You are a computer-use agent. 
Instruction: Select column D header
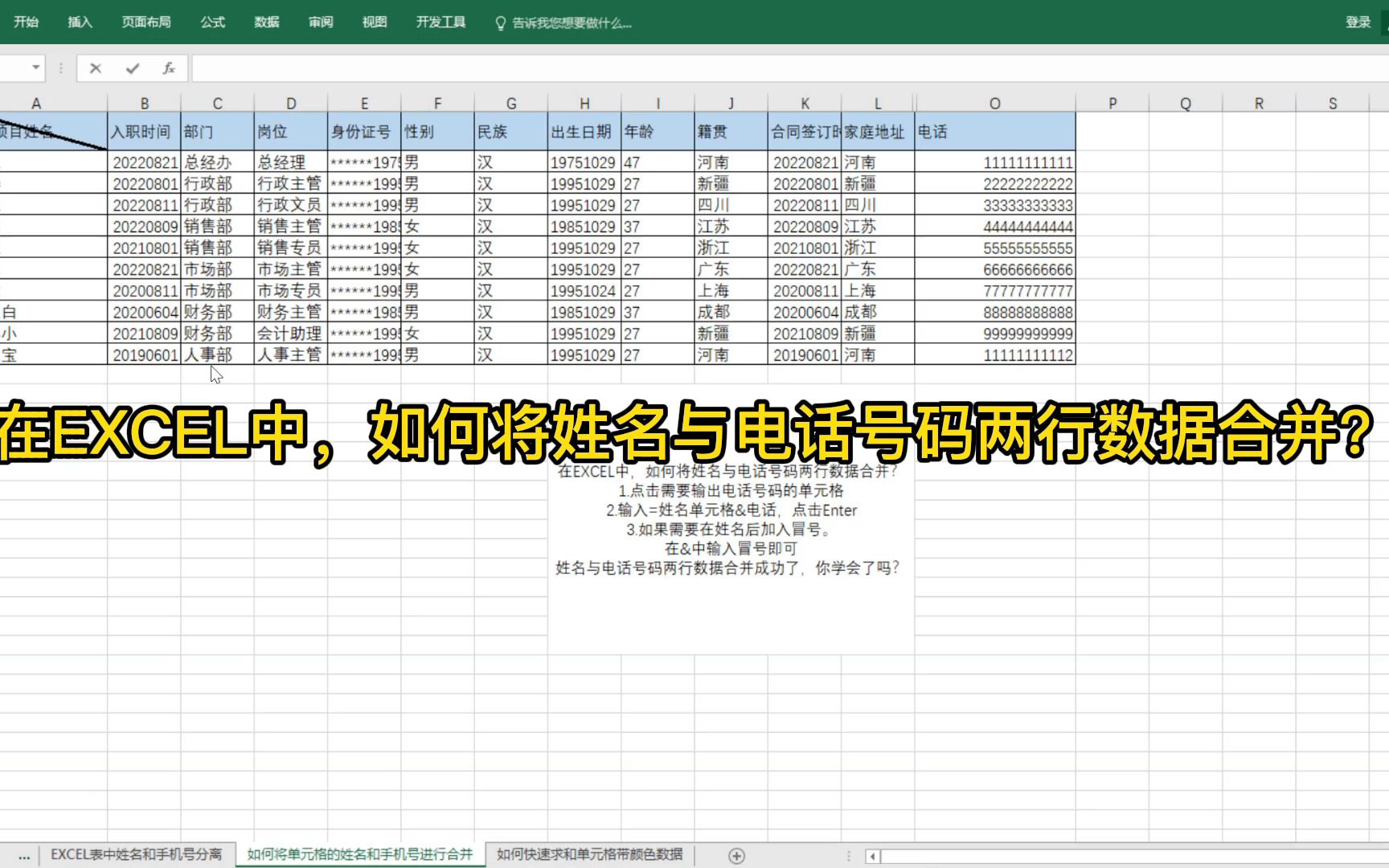point(291,104)
